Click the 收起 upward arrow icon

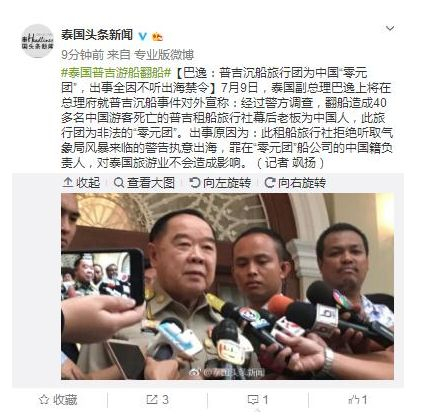tap(68, 182)
